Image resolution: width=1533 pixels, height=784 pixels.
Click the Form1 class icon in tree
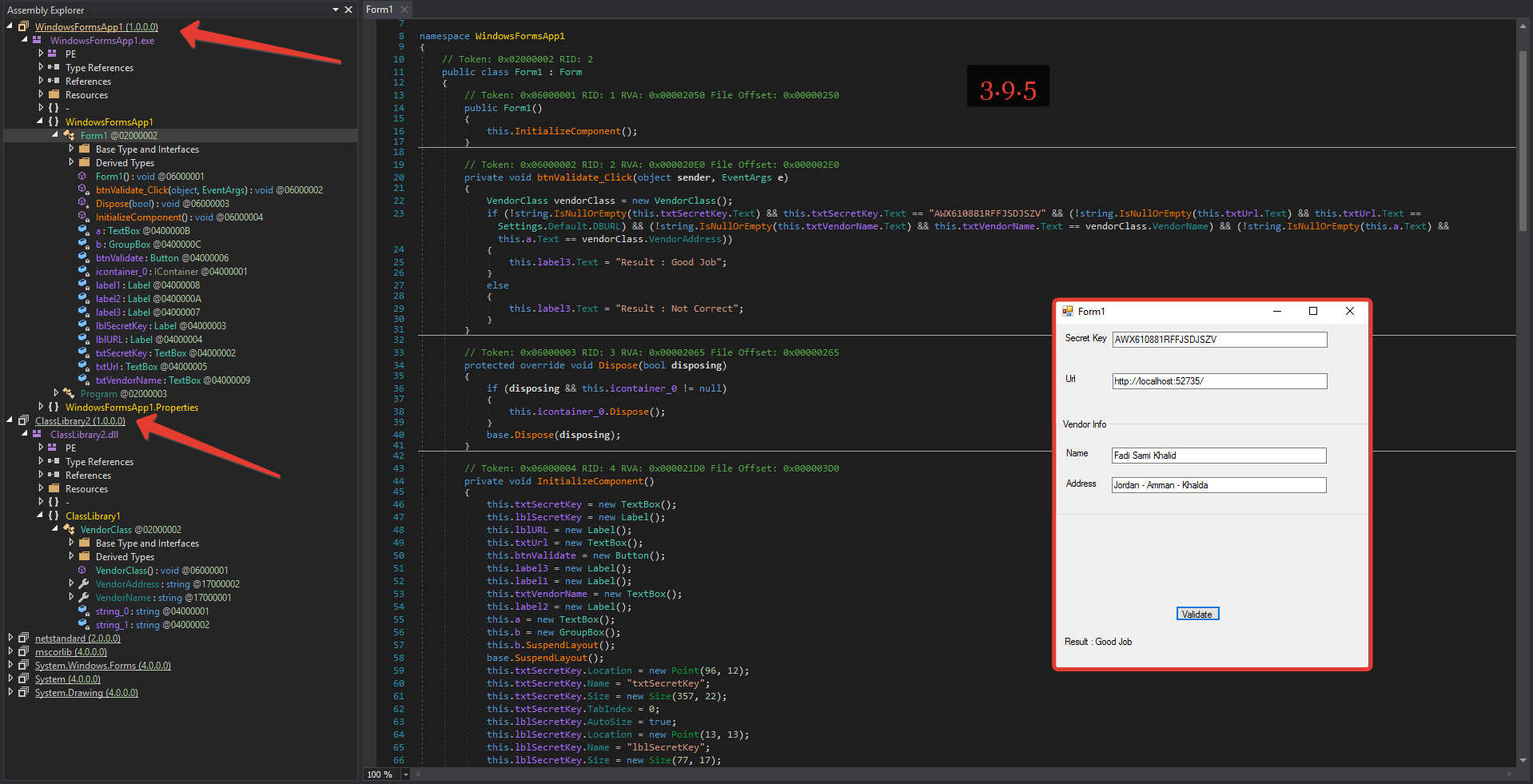70,136
